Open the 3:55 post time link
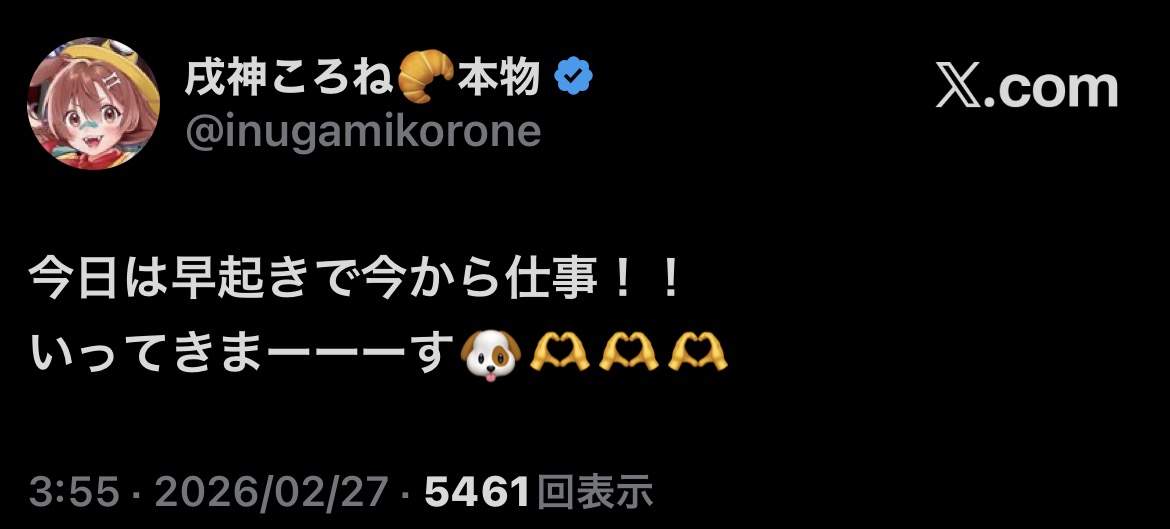The width and height of the screenshot is (1170, 529). (x=74, y=492)
